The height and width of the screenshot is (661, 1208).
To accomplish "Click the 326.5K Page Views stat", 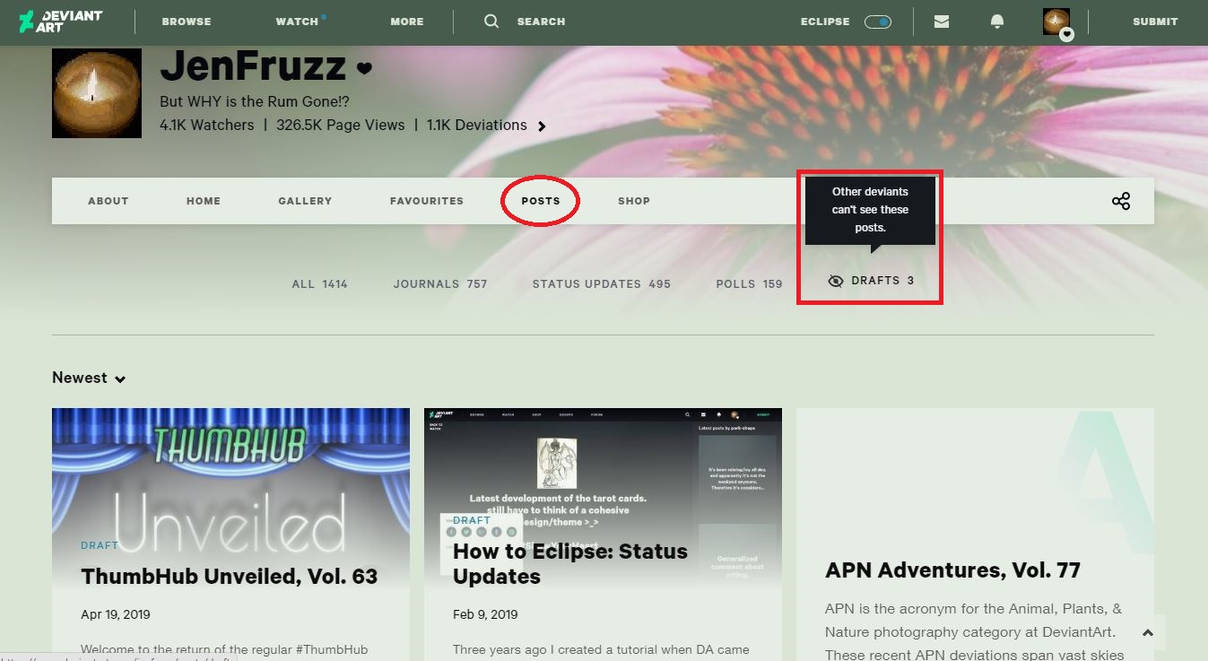I will [340, 125].
